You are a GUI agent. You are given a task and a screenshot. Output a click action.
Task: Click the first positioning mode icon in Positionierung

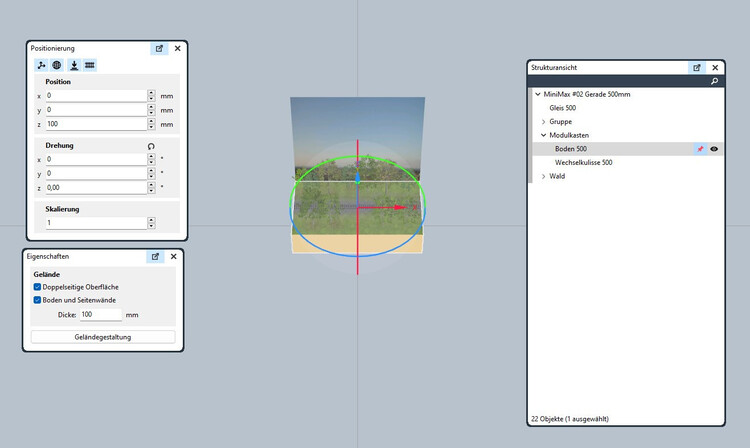click(x=41, y=65)
